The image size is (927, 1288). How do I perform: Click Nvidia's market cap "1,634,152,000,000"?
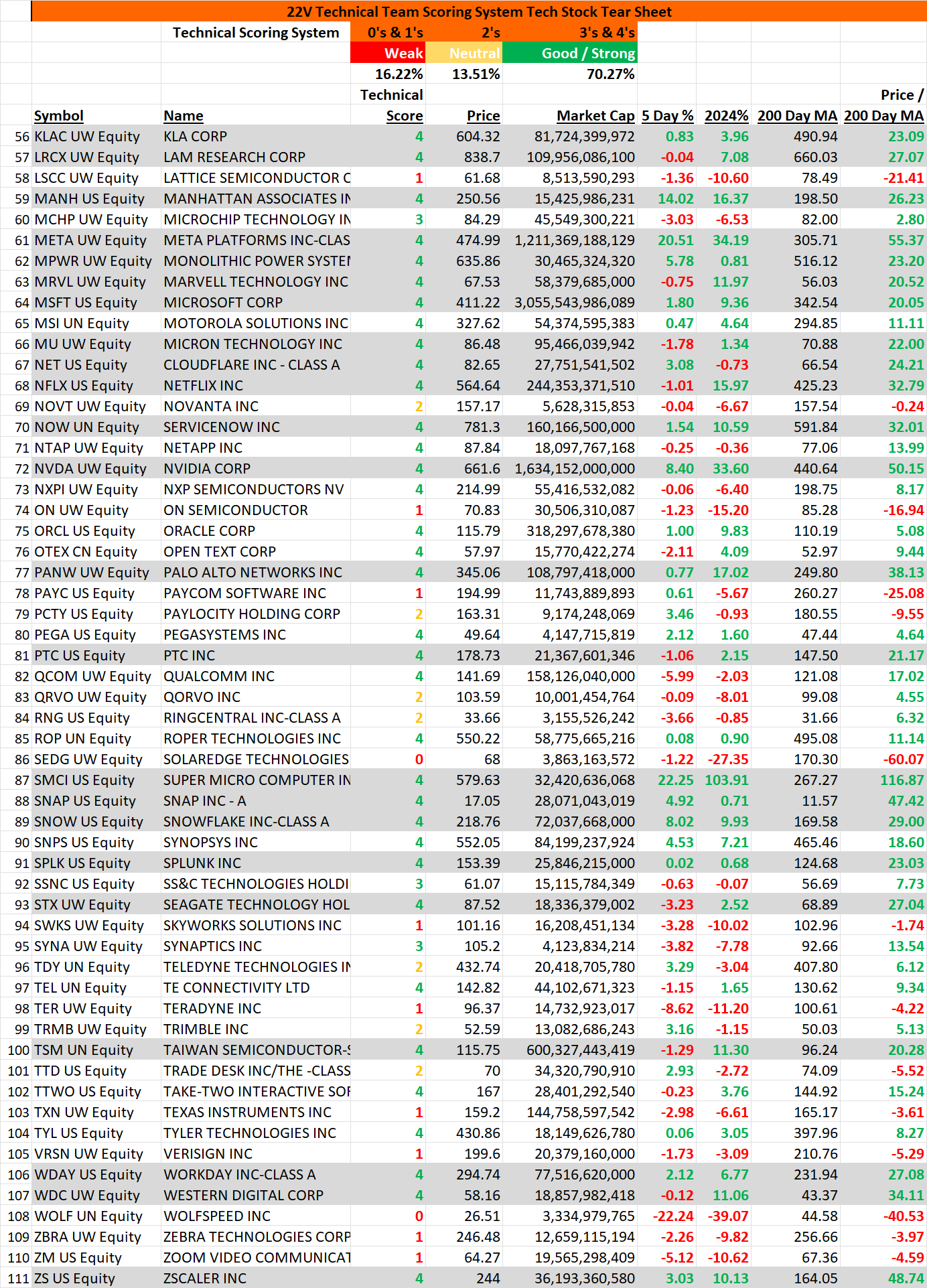click(x=569, y=468)
